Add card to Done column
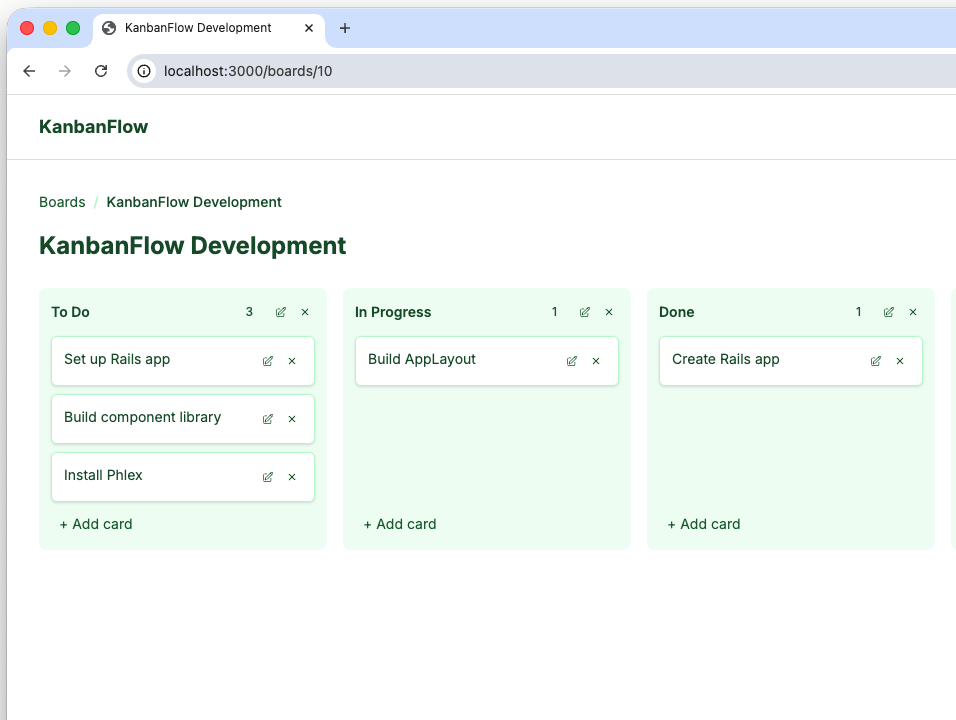The width and height of the screenshot is (956, 720). (704, 524)
